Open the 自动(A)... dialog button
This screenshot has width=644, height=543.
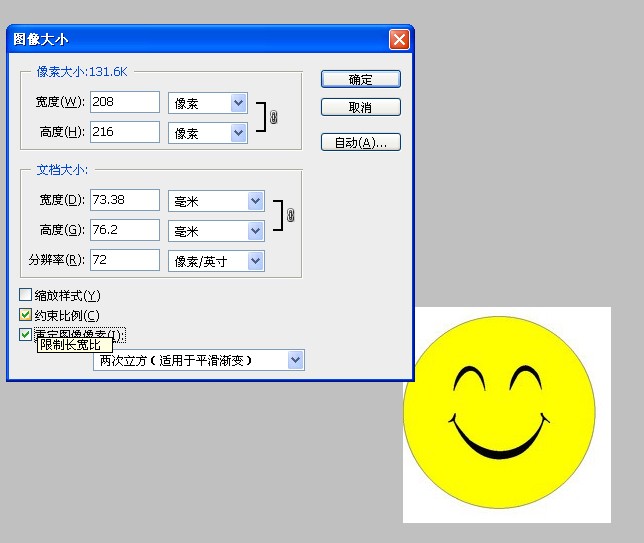(x=361, y=142)
